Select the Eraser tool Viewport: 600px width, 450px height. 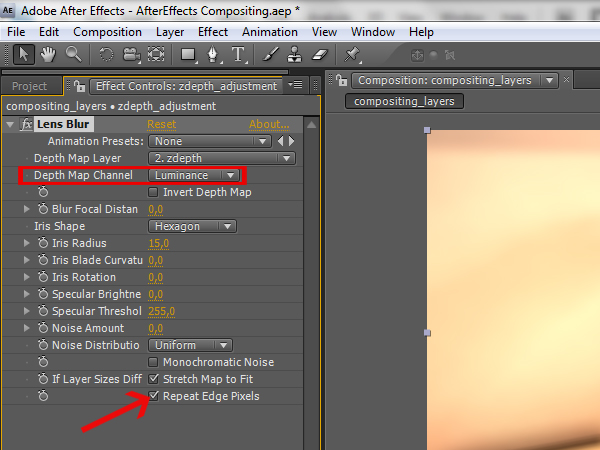point(320,54)
